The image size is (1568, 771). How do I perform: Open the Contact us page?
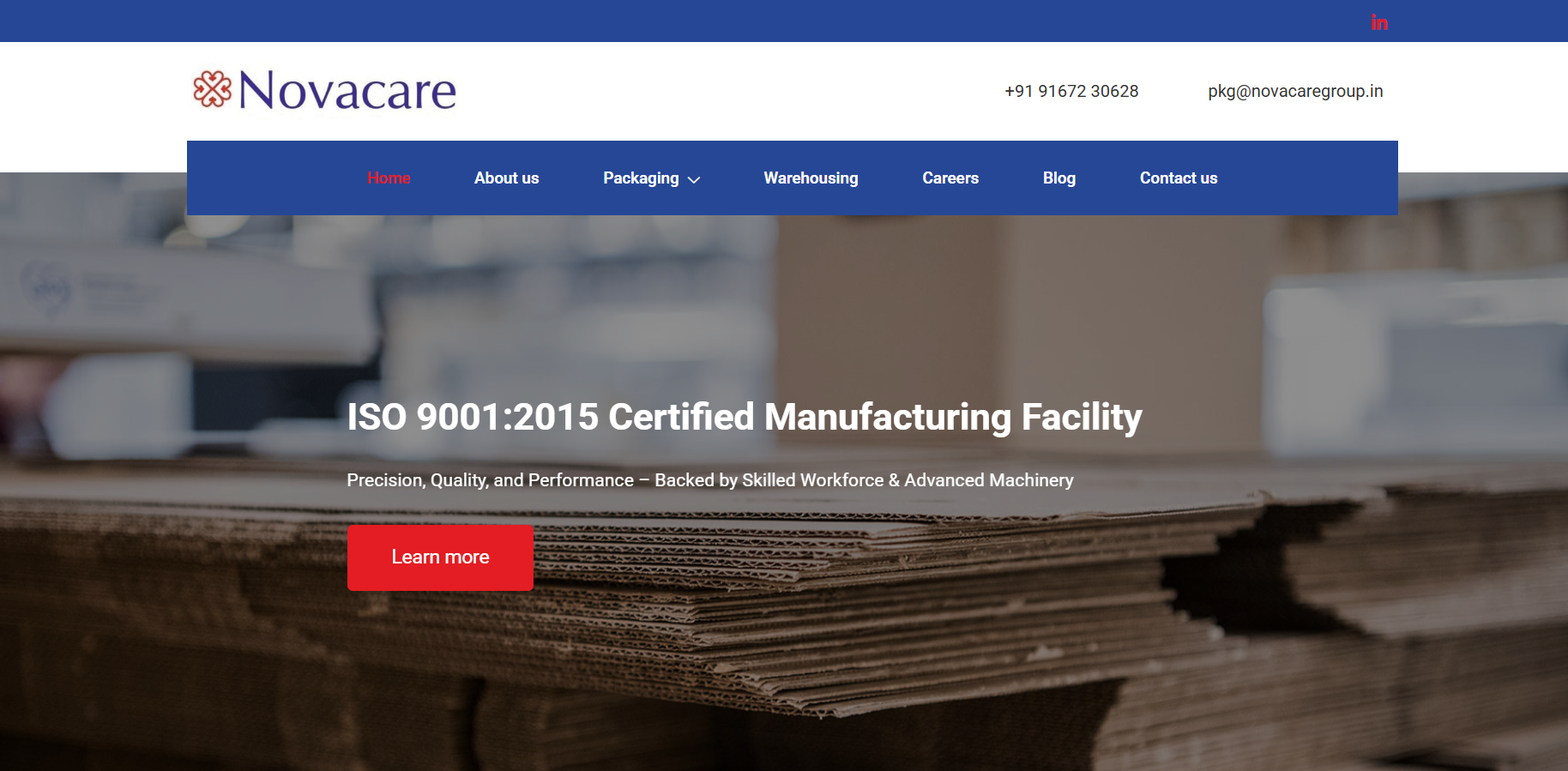click(x=1178, y=178)
